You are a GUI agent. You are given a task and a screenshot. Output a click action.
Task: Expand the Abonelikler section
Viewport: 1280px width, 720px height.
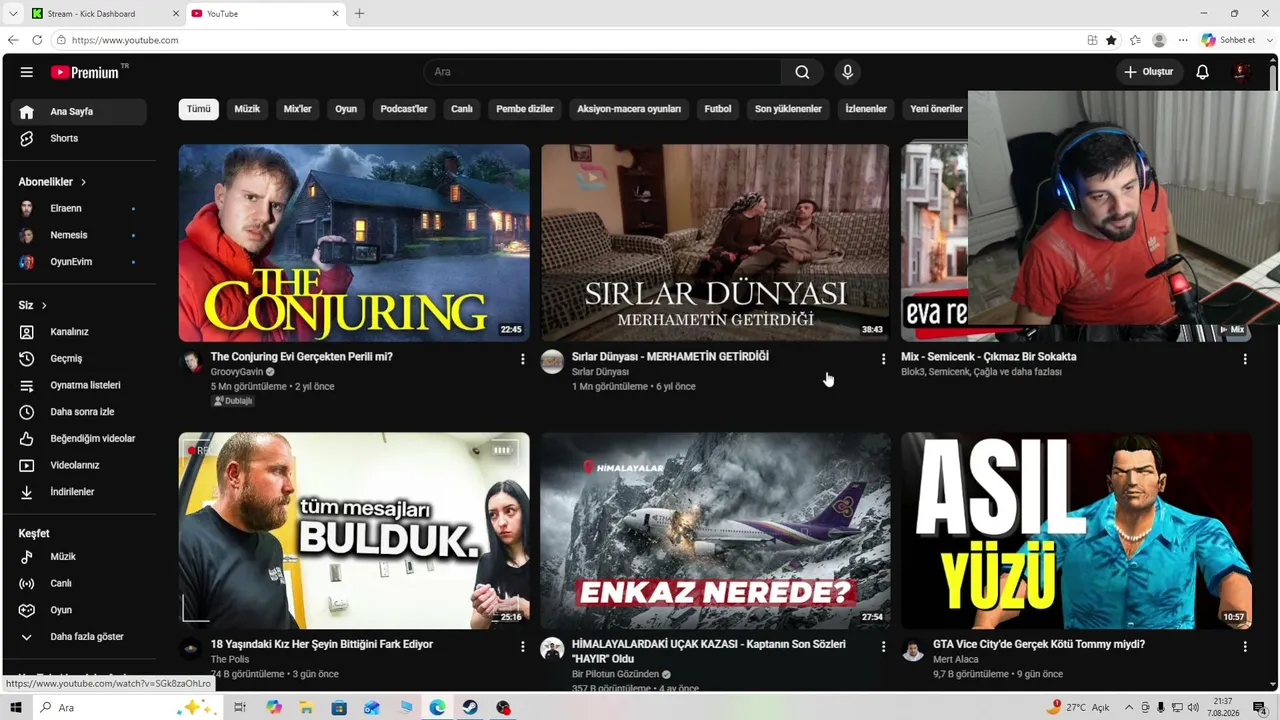[x=52, y=182]
